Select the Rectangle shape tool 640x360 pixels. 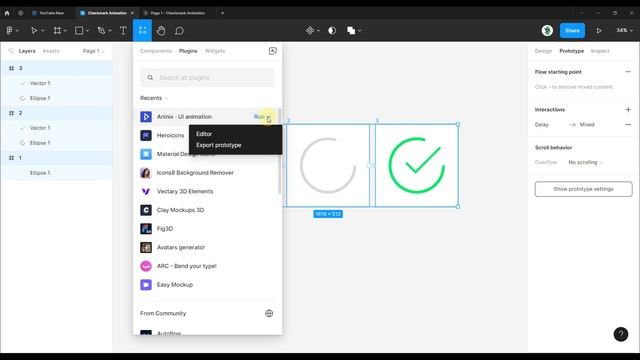click(x=79, y=31)
